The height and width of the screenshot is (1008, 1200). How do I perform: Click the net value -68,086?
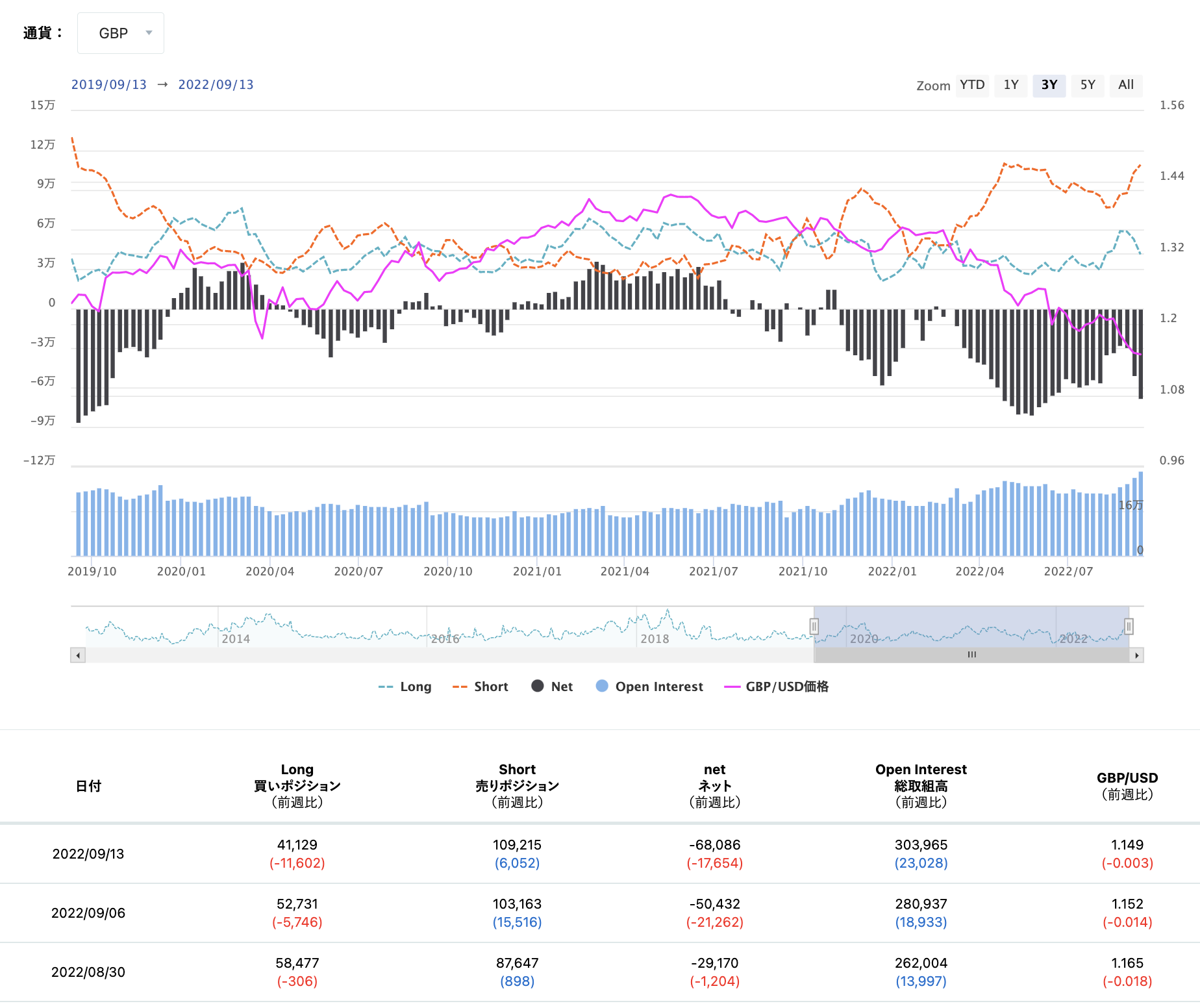point(715,846)
